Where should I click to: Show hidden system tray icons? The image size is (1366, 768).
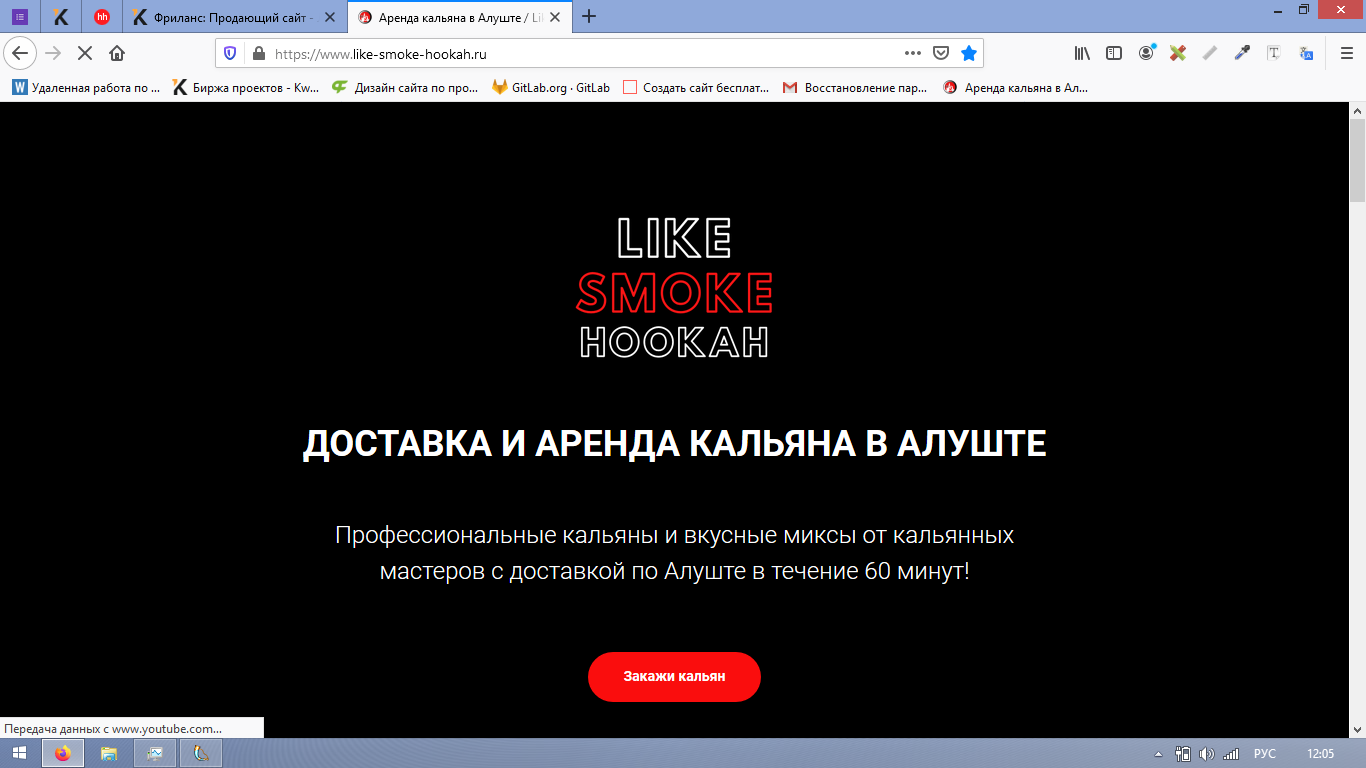click(x=1159, y=754)
